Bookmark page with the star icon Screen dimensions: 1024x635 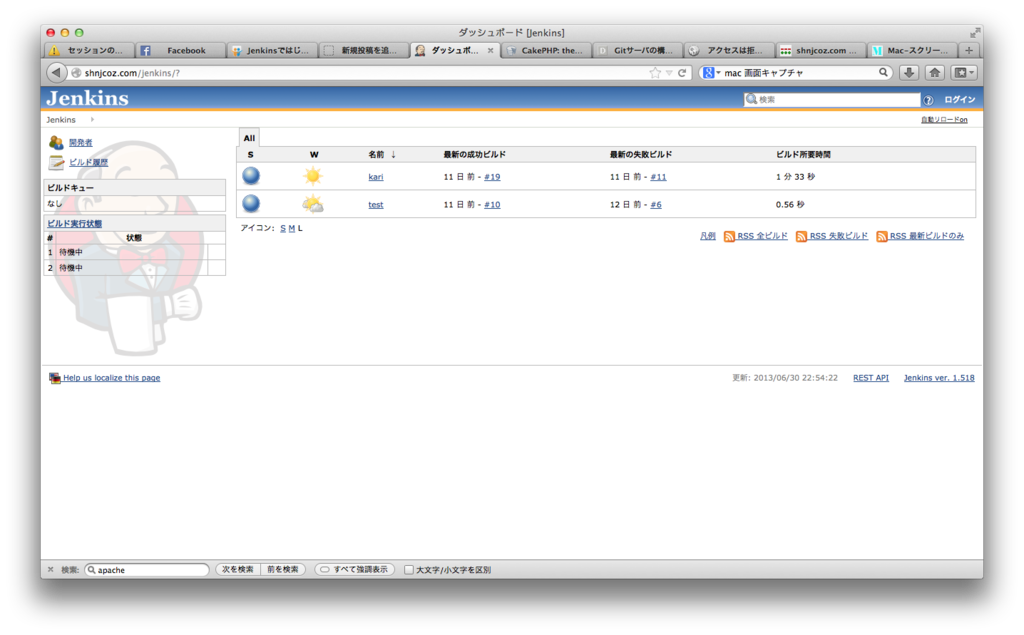tap(655, 73)
